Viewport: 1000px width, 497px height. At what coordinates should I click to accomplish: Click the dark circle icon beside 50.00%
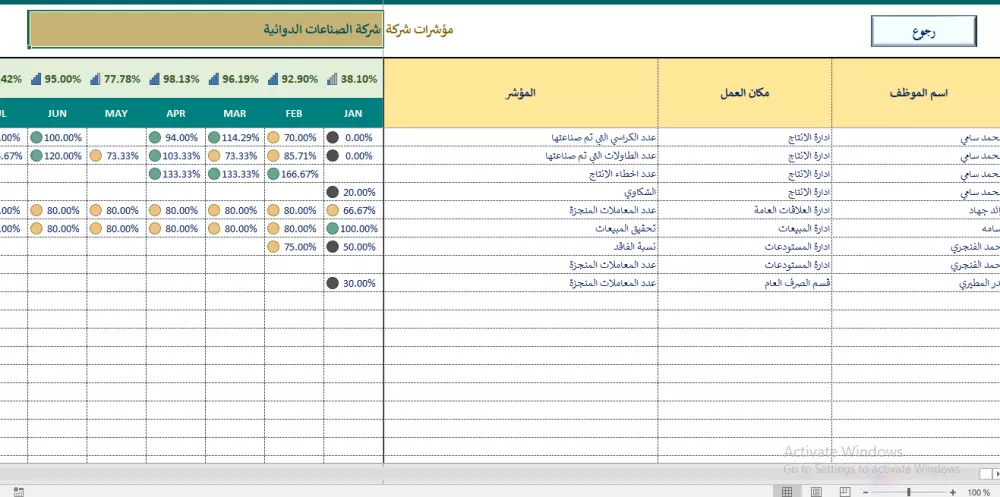332,247
